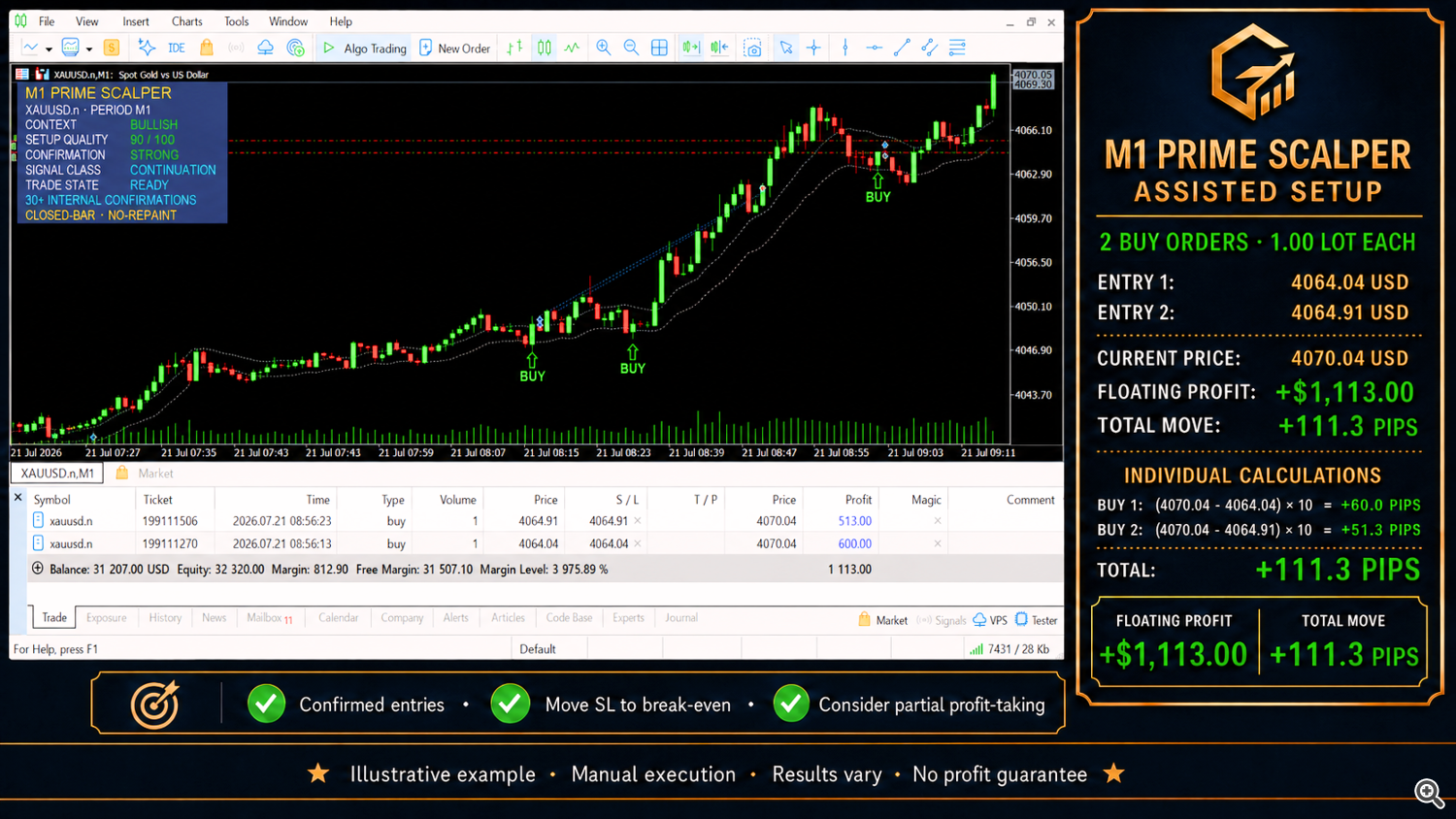Select the profit value 600.00
Screen dimensions: 1456x819
click(x=854, y=543)
